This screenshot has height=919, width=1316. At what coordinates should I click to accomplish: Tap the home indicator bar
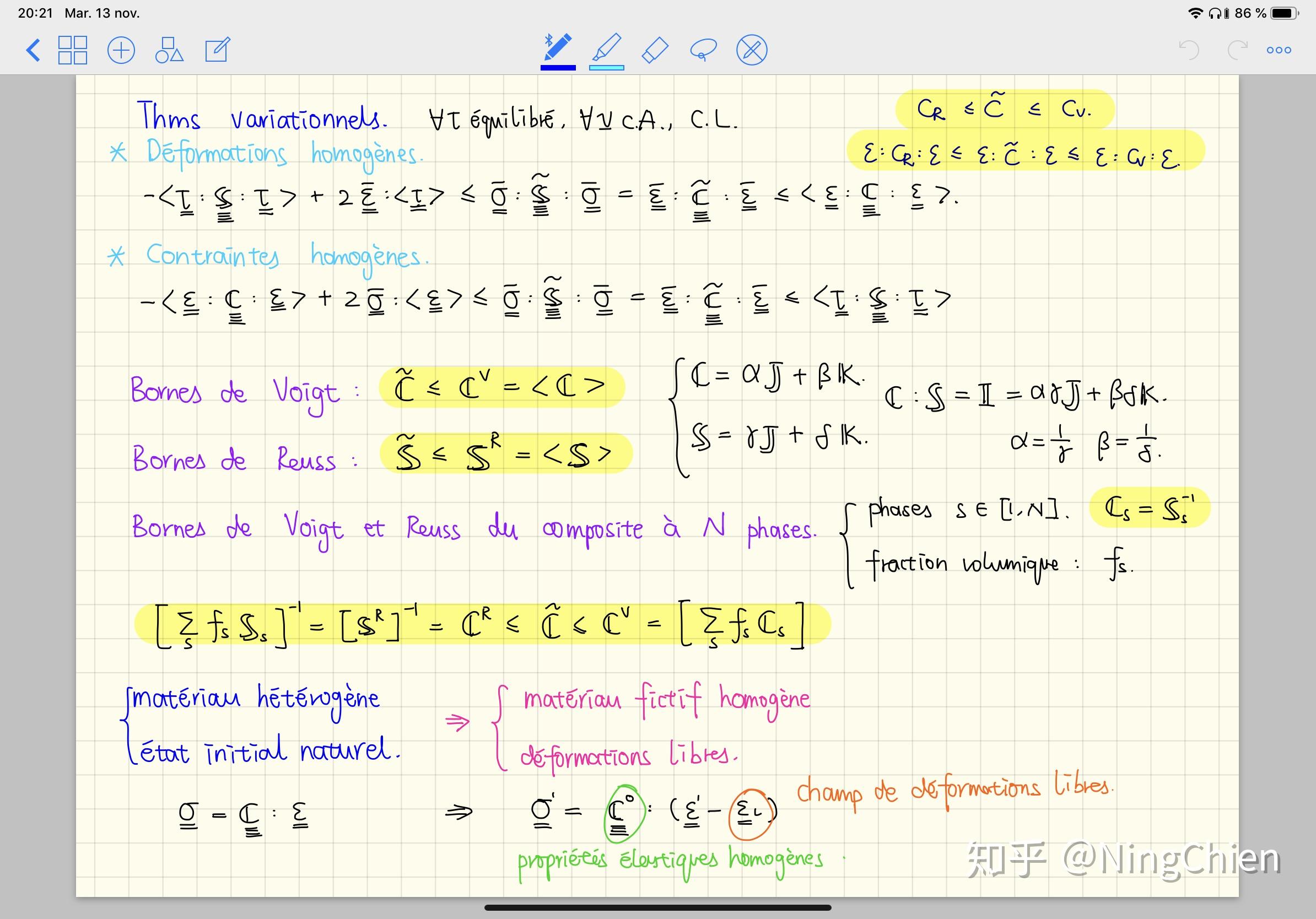(657, 907)
